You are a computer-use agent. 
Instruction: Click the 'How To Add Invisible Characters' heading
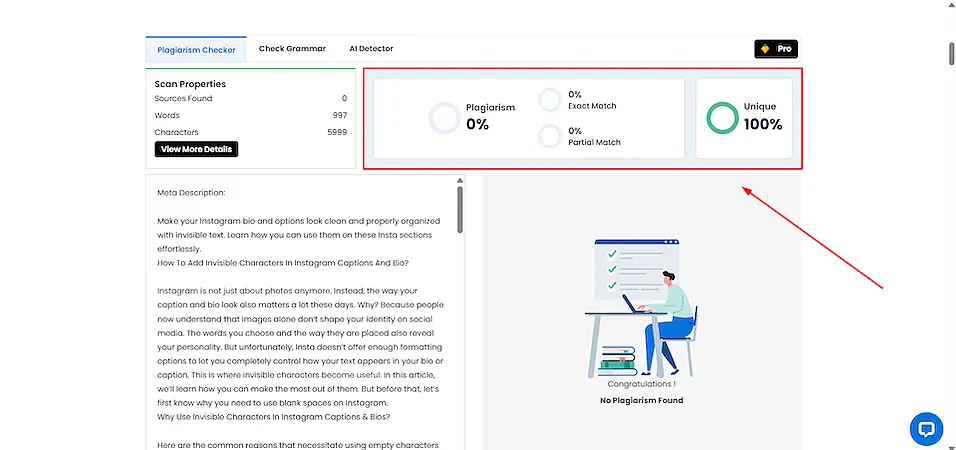tap(282, 263)
